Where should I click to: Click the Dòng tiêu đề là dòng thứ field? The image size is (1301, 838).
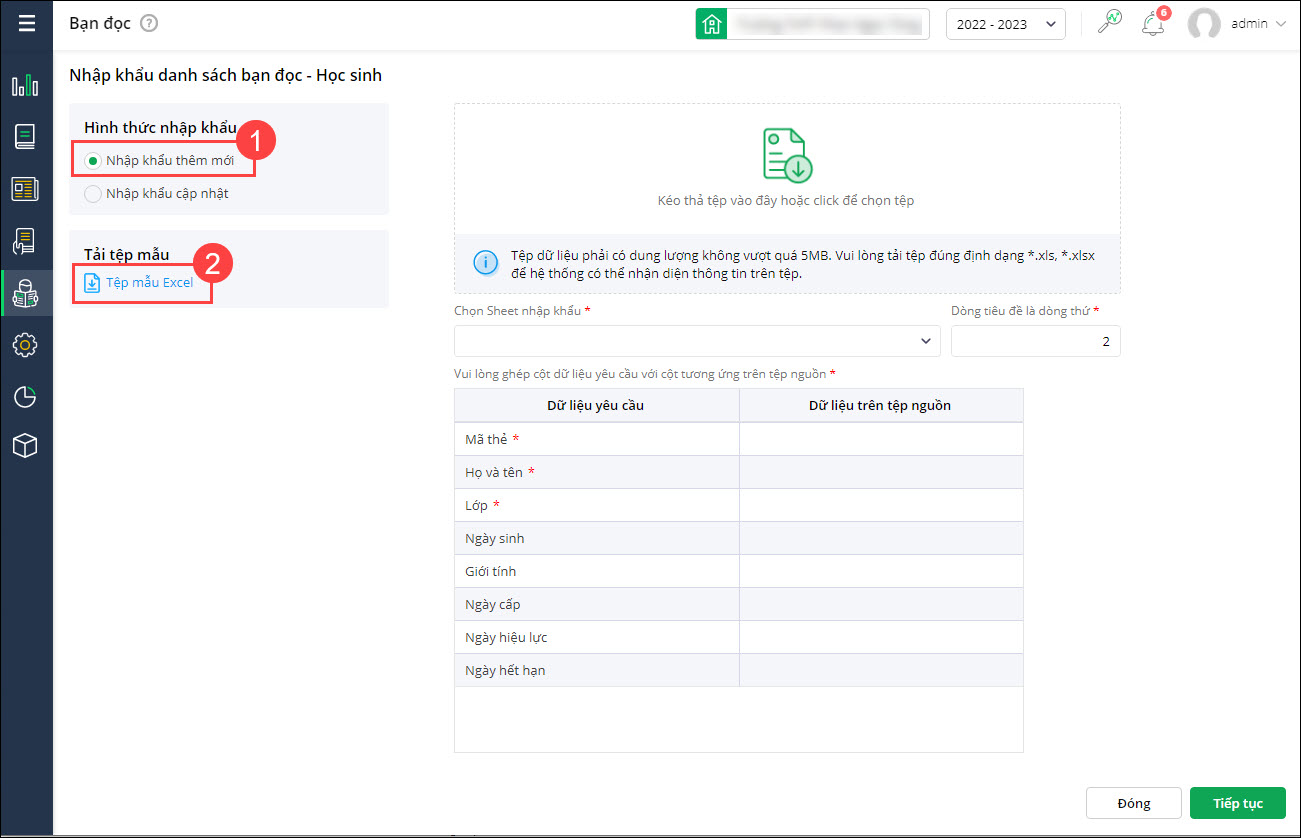[1036, 341]
